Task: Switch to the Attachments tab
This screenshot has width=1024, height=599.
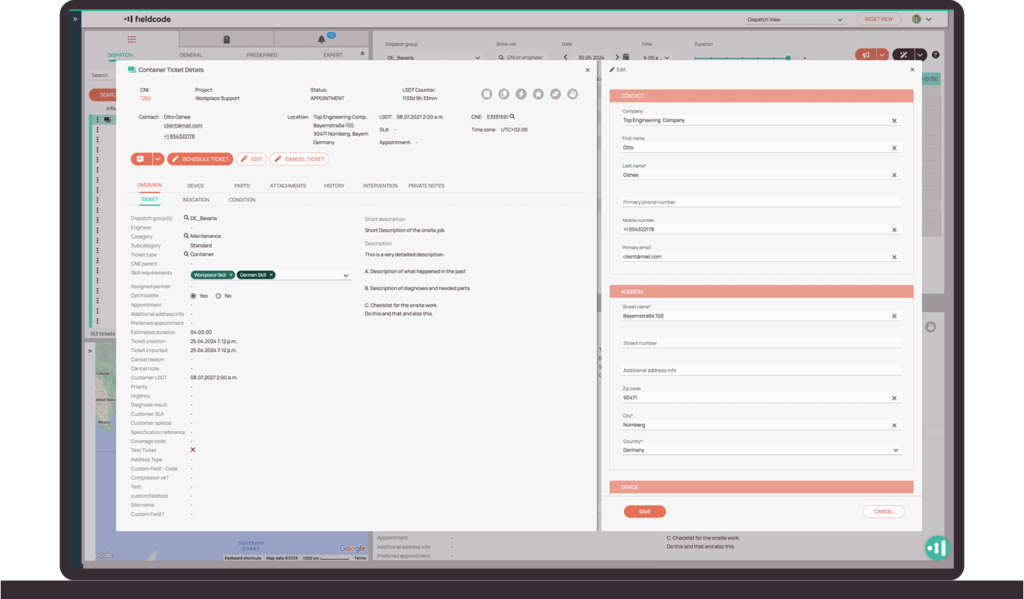Action: click(287, 186)
